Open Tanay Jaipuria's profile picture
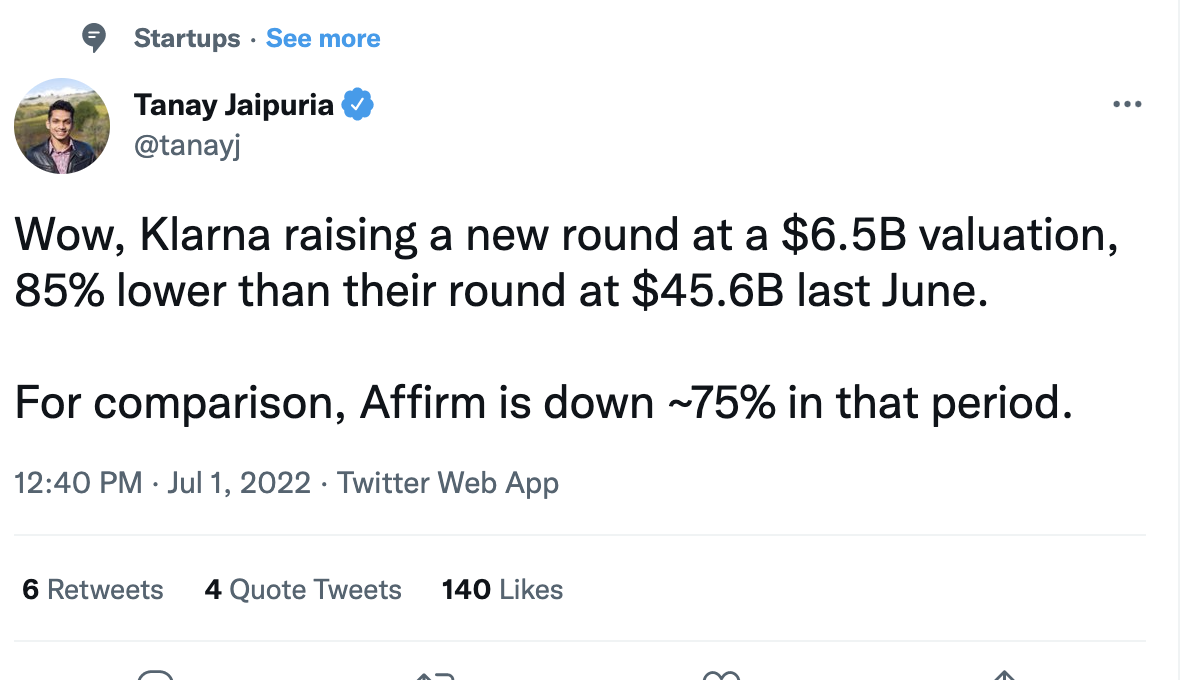 pyautogui.click(x=62, y=125)
